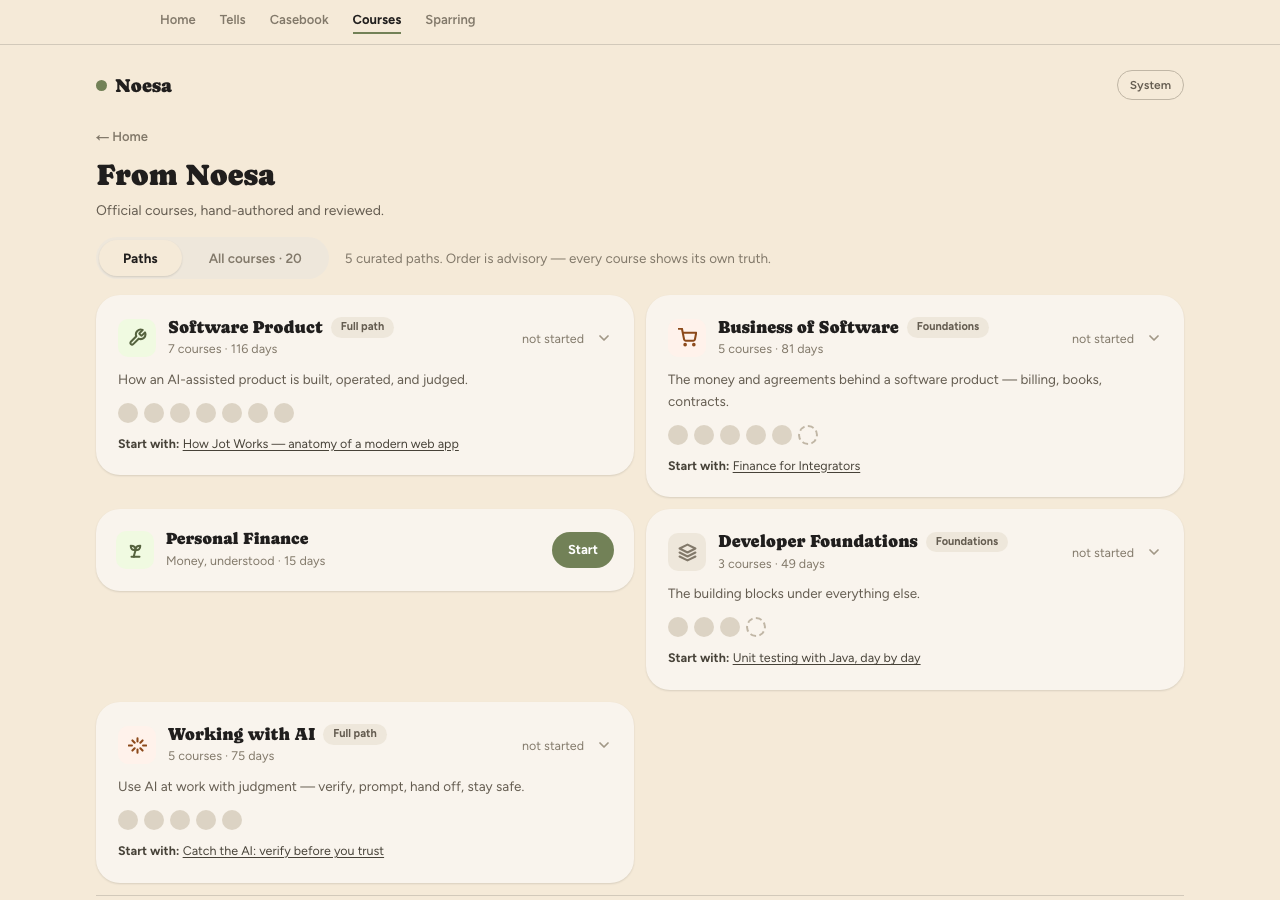
Task: Click the From Noesa heading
Action: [185, 175]
